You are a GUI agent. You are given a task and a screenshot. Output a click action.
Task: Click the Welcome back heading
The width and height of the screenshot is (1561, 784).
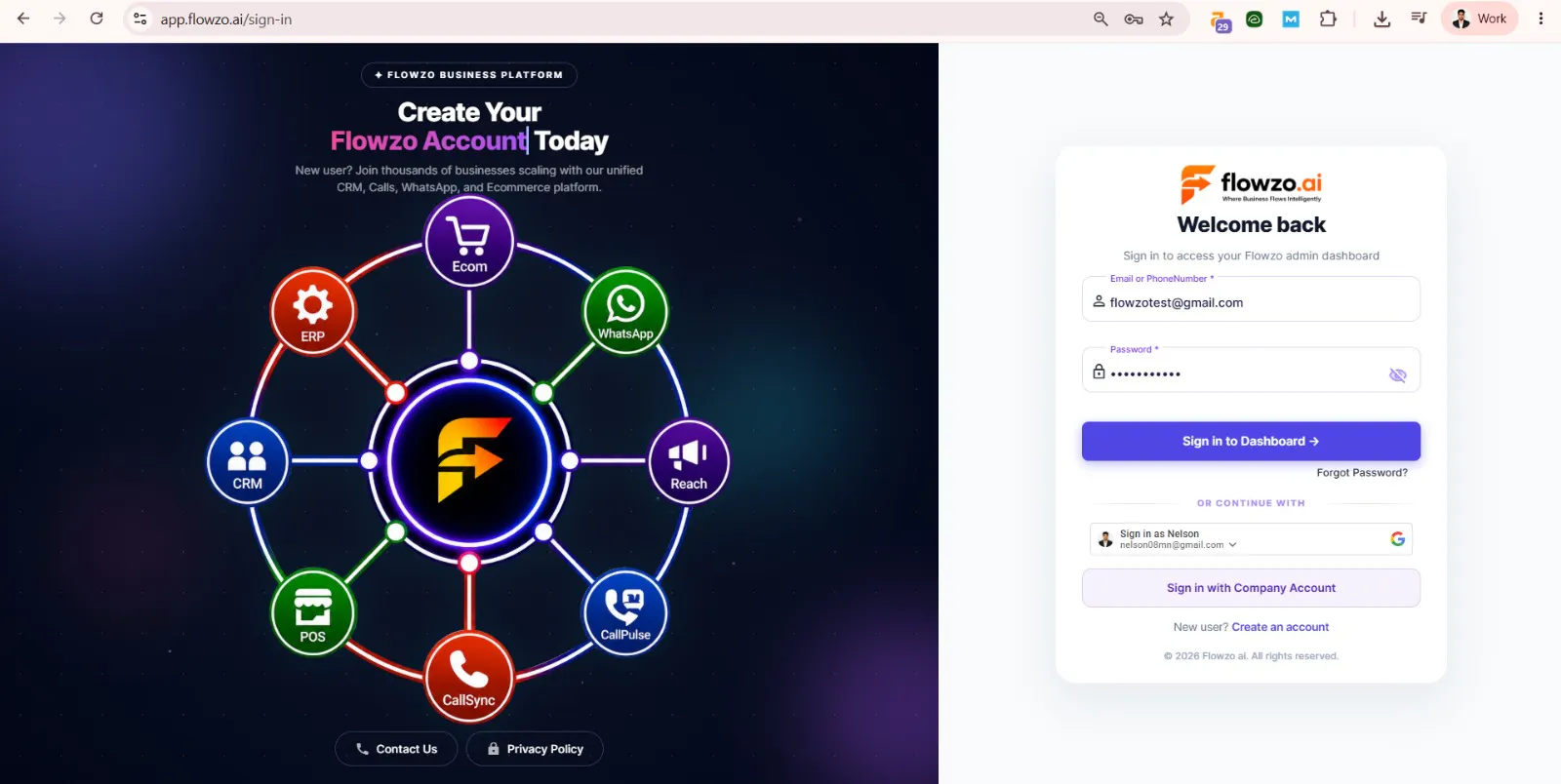click(x=1252, y=225)
